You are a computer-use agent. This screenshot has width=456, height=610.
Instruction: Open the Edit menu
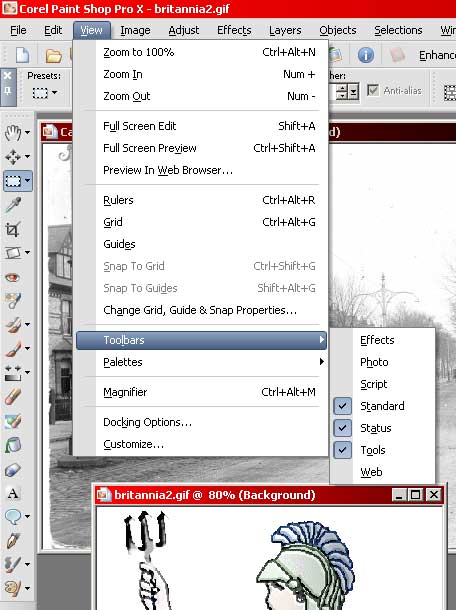click(53, 30)
